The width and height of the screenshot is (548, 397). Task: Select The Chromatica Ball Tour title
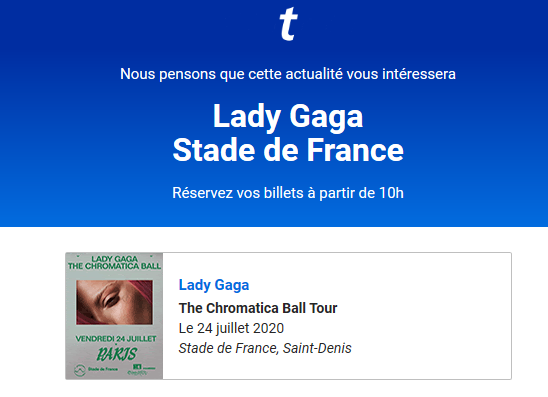[258, 308]
